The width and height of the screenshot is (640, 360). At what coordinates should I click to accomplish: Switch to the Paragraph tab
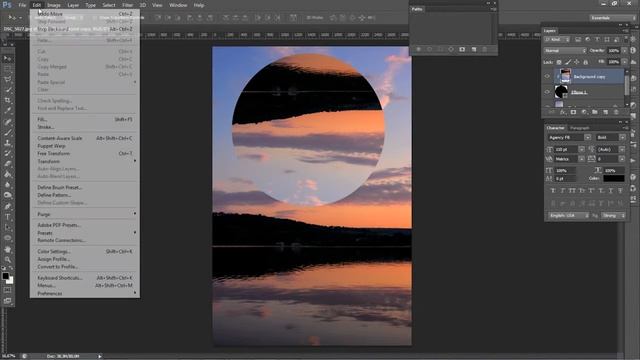pos(580,128)
